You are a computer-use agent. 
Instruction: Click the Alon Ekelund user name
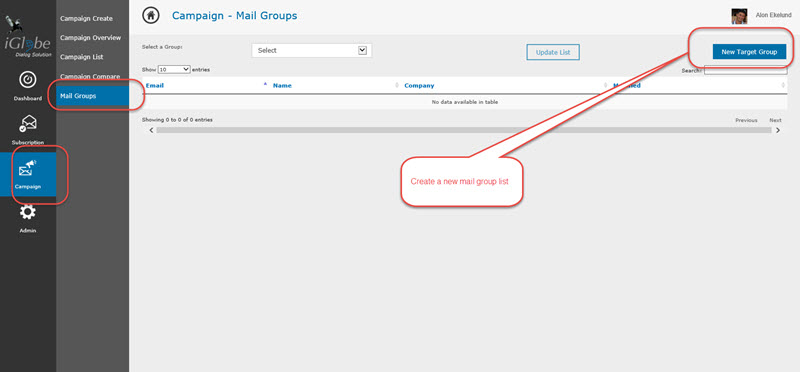pyautogui.click(x=773, y=16)
